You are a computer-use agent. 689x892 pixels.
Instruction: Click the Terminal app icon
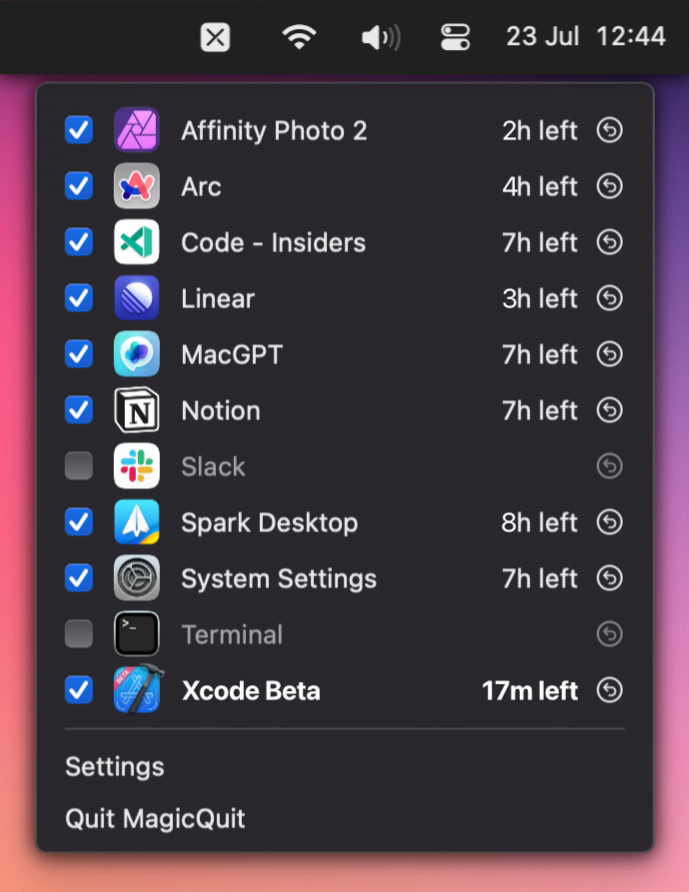click(137, 634)
